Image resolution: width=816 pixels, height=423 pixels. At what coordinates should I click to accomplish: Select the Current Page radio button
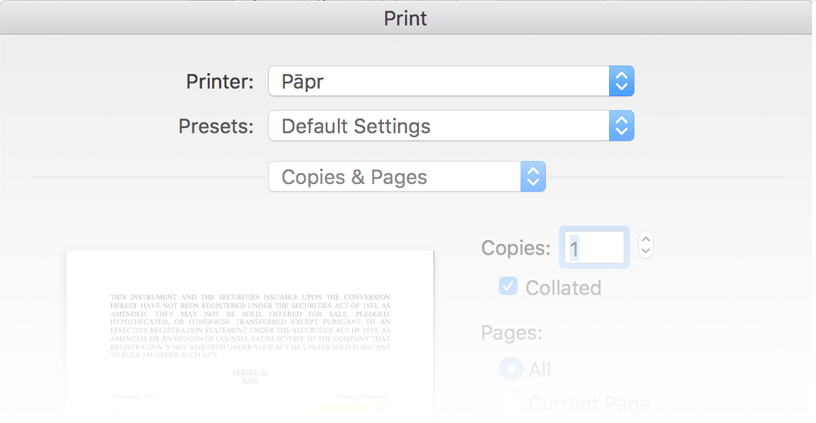pos(511,403)
